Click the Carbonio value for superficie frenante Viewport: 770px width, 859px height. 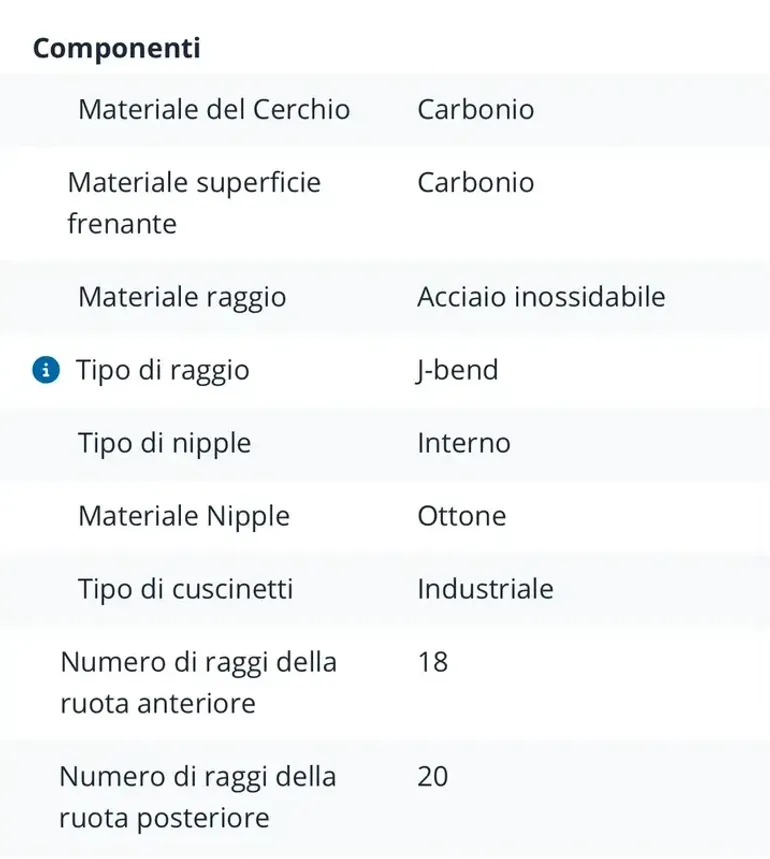tap(475, 182)
